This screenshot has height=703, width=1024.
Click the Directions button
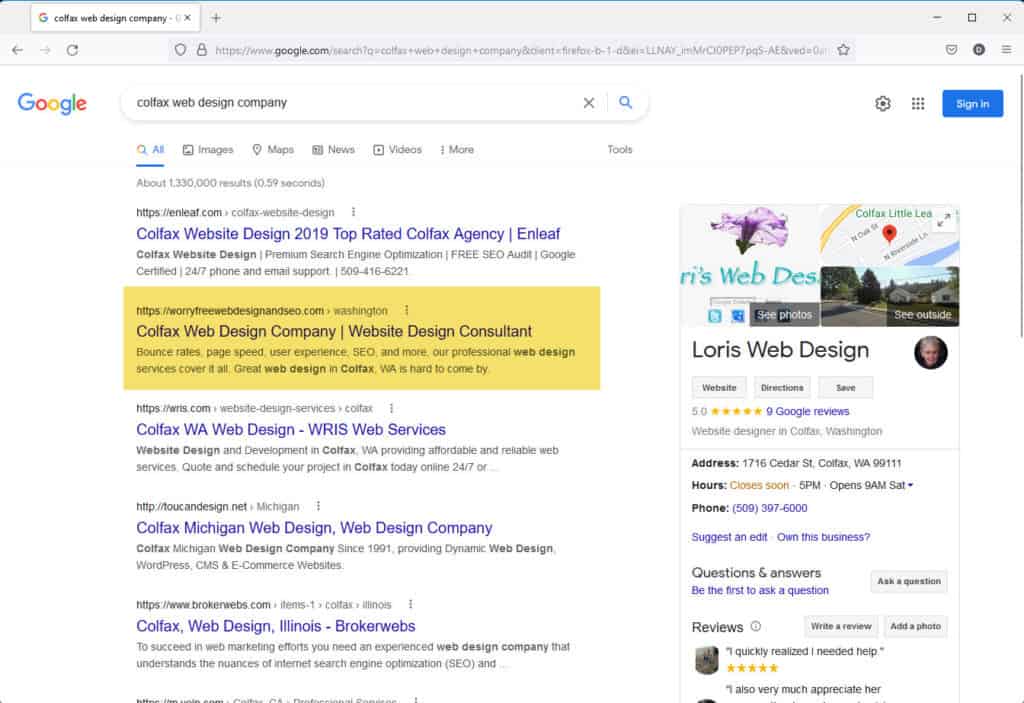click(782, 387)
